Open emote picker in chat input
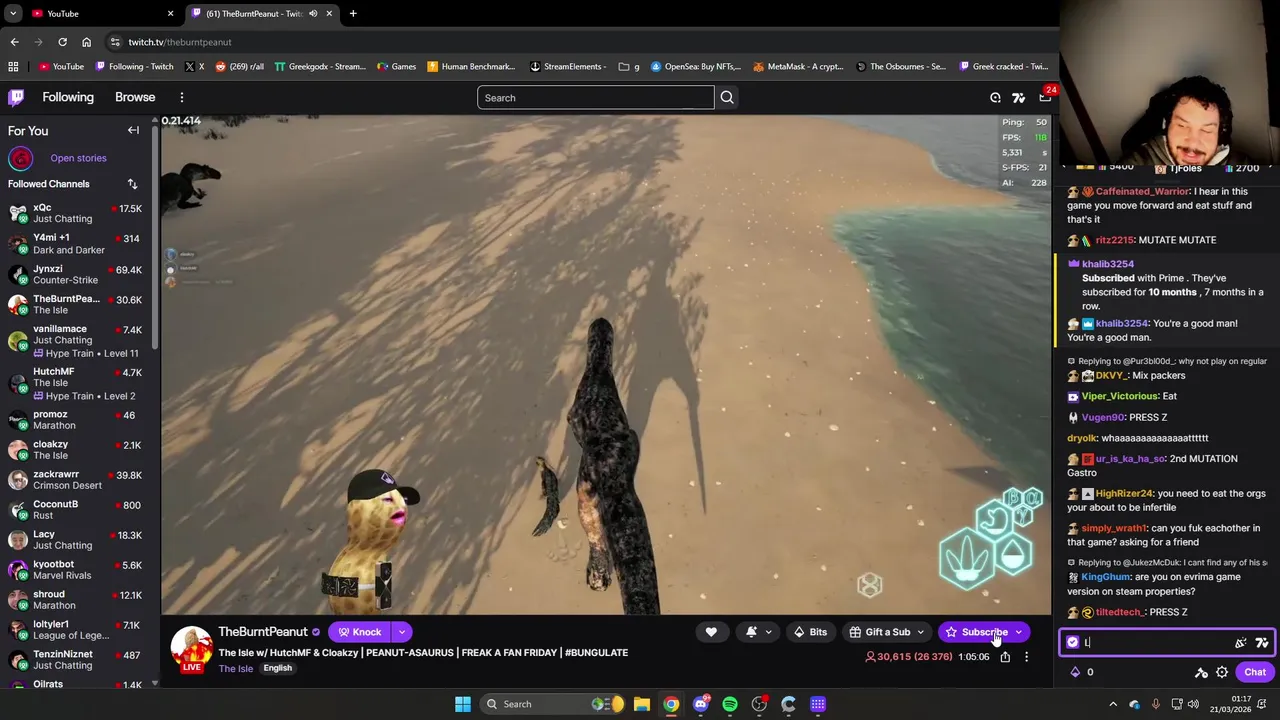1280x720 pixels. point(1262,643)
